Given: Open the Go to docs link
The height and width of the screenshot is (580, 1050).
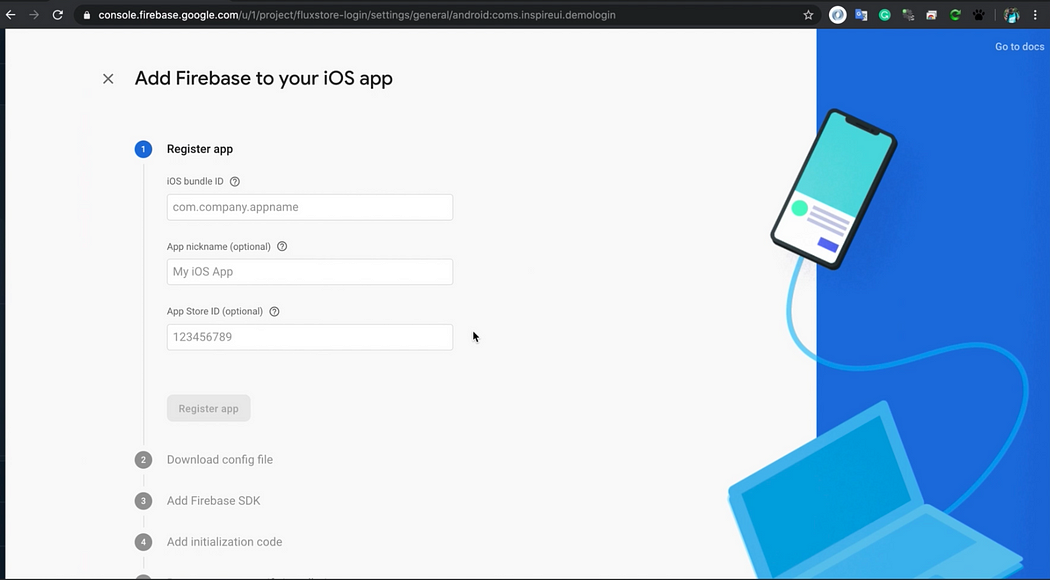Looking at the screenshot, I should click(1019, 47).
